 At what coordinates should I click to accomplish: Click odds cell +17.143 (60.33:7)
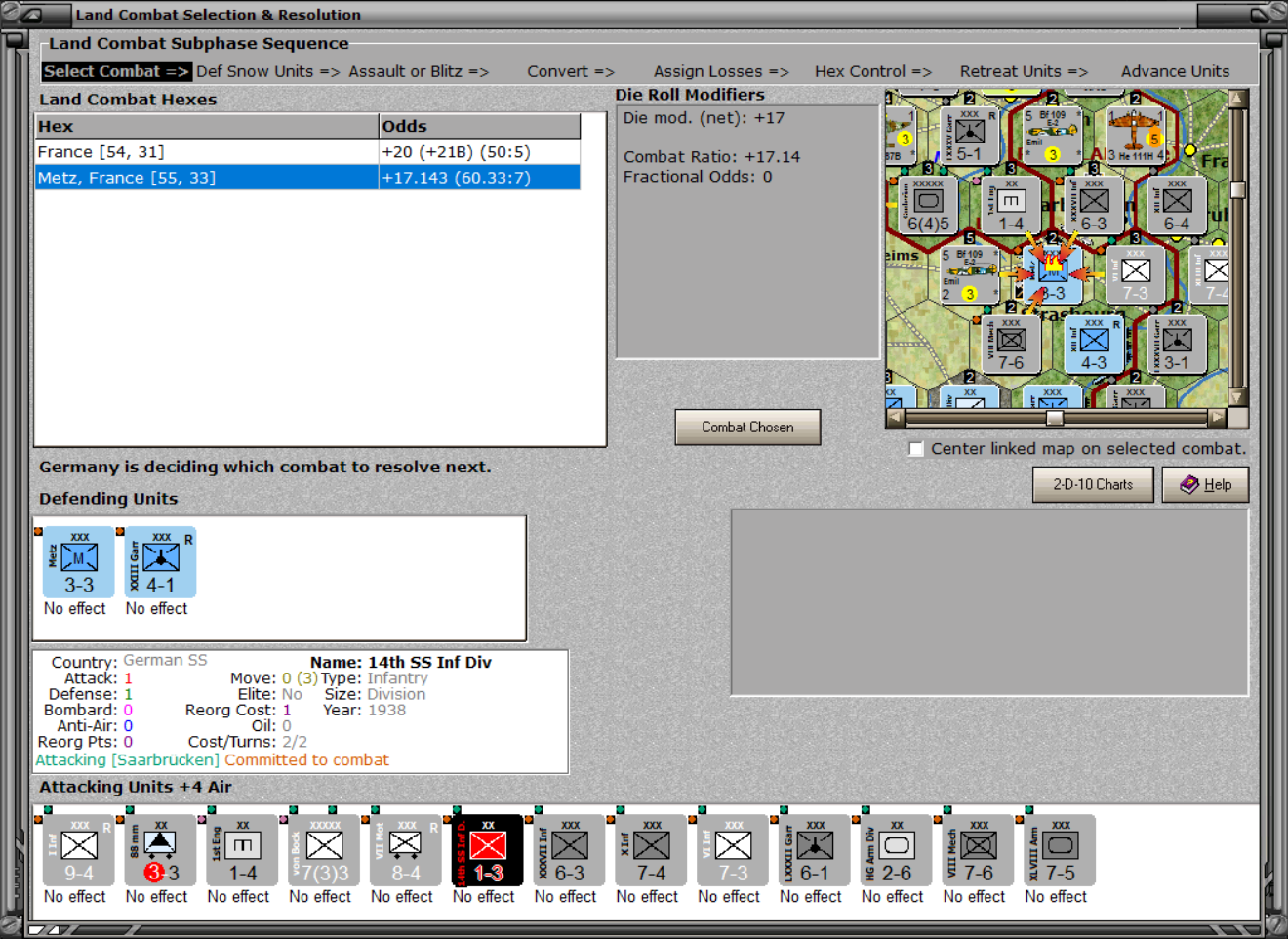tap(479, 178)
